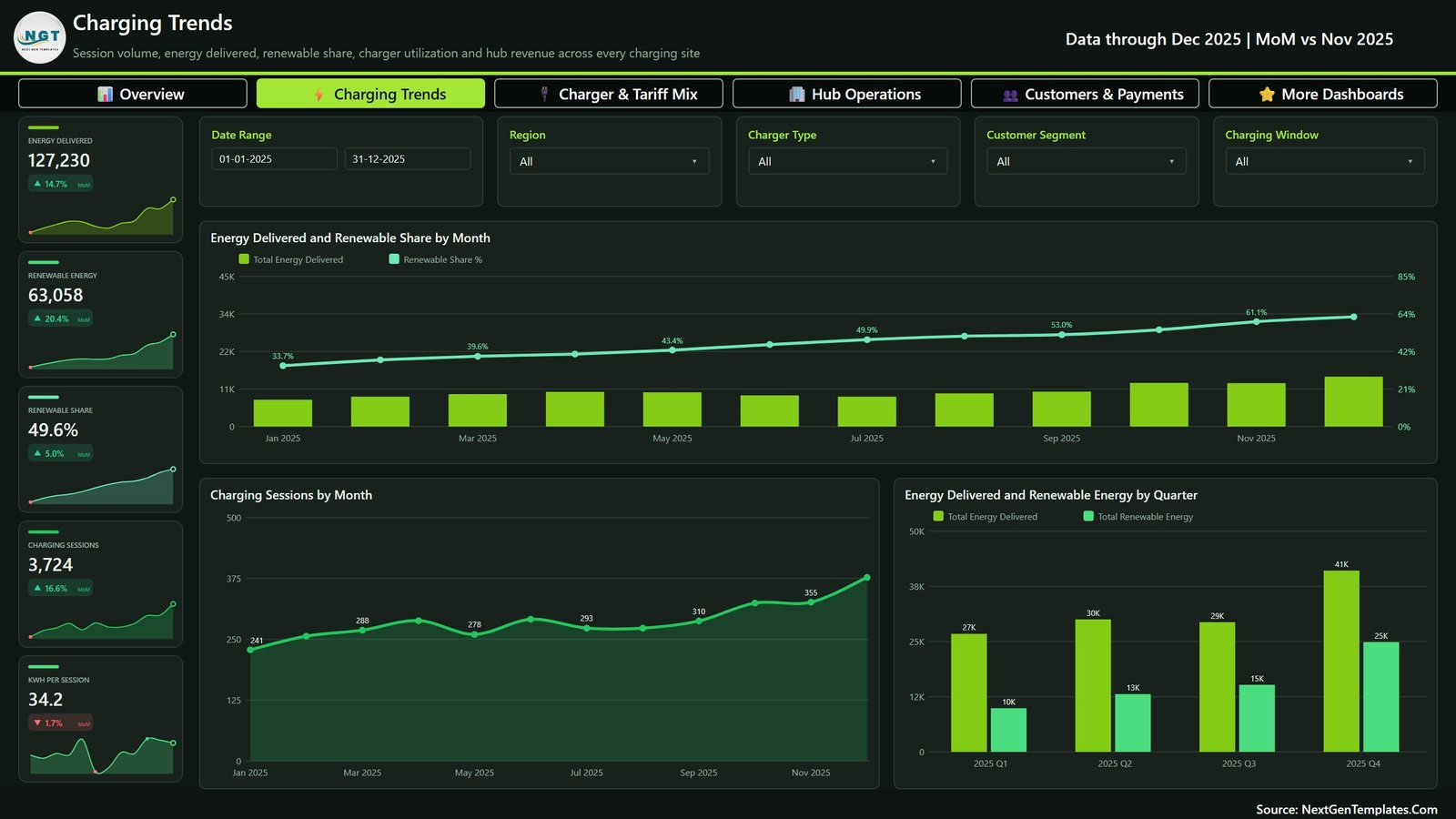
Task: Click 'Data through Dec 2025' header text
Action: 1153,39
